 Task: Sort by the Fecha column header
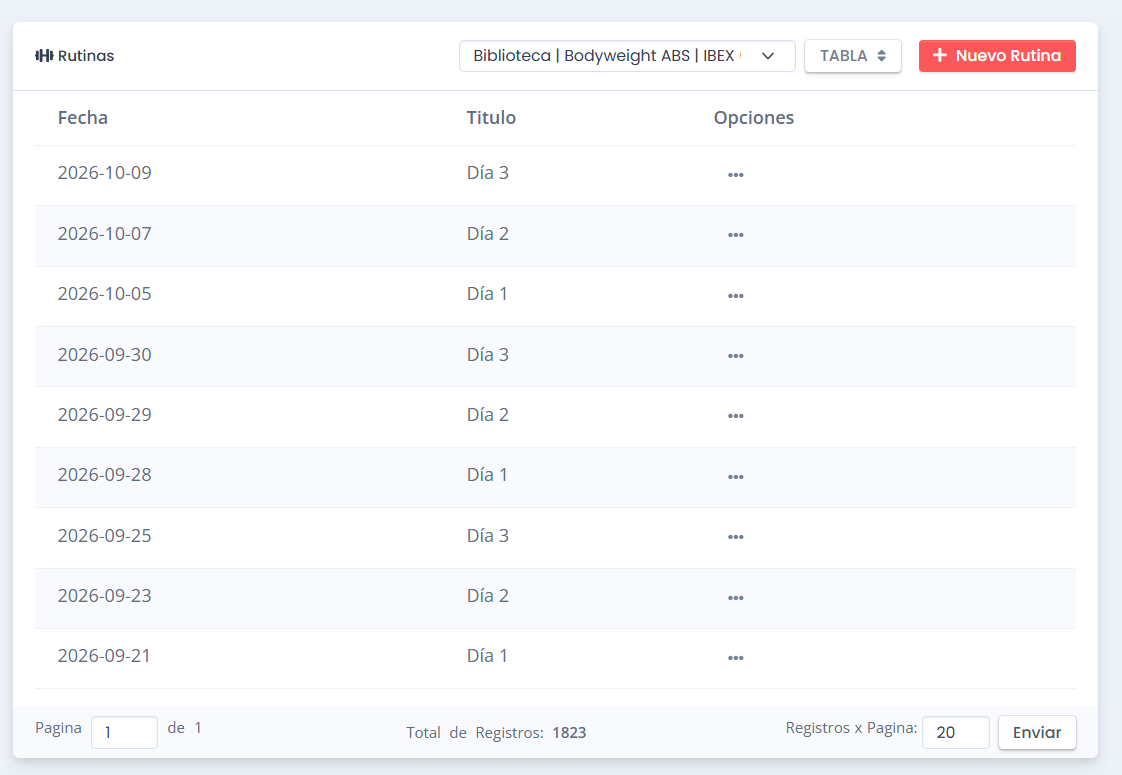pos(83,117)
